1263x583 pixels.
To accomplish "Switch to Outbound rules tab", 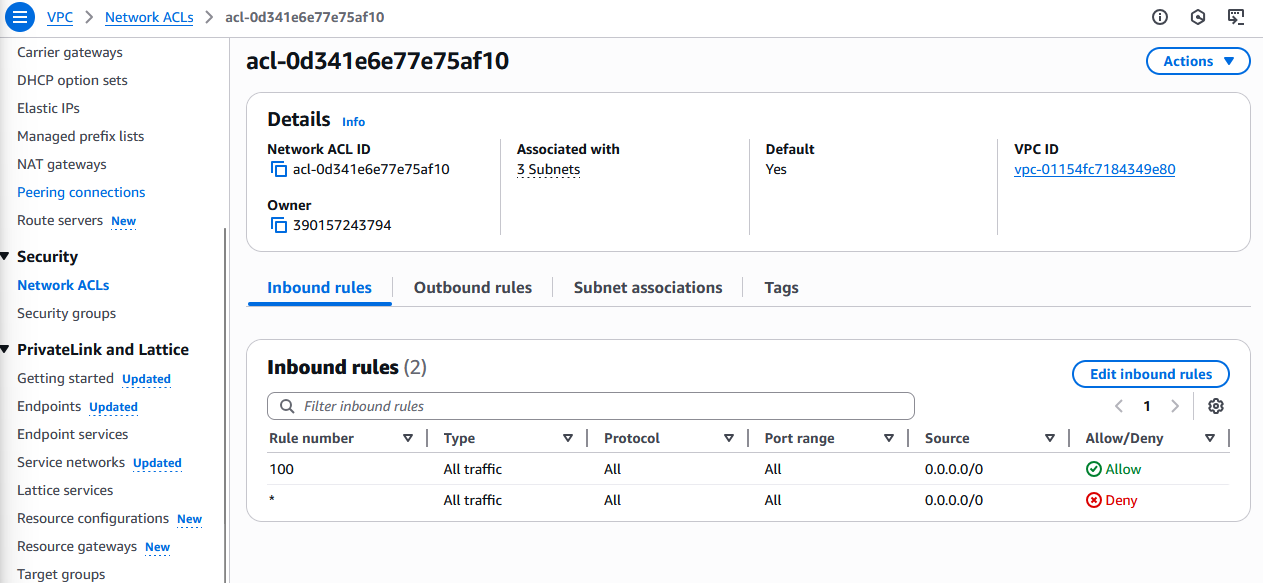I will [472, 288].
